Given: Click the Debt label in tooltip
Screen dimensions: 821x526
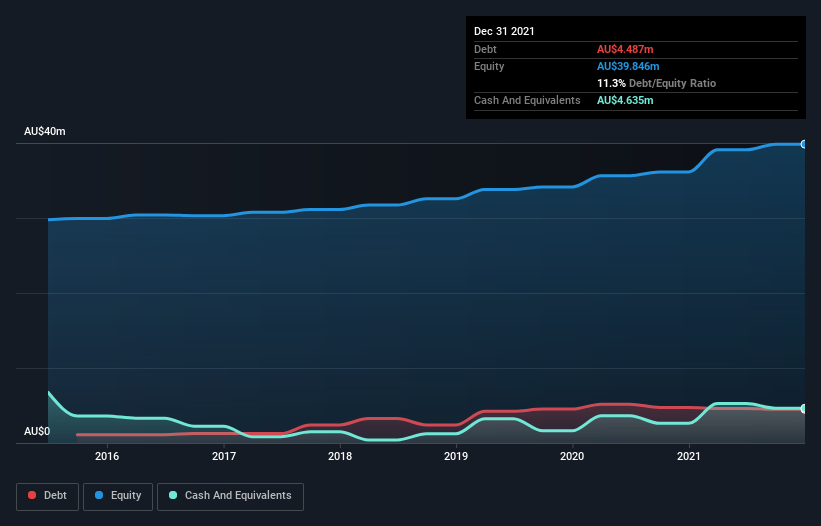Looking at the screenshot, I should (485, 49).
